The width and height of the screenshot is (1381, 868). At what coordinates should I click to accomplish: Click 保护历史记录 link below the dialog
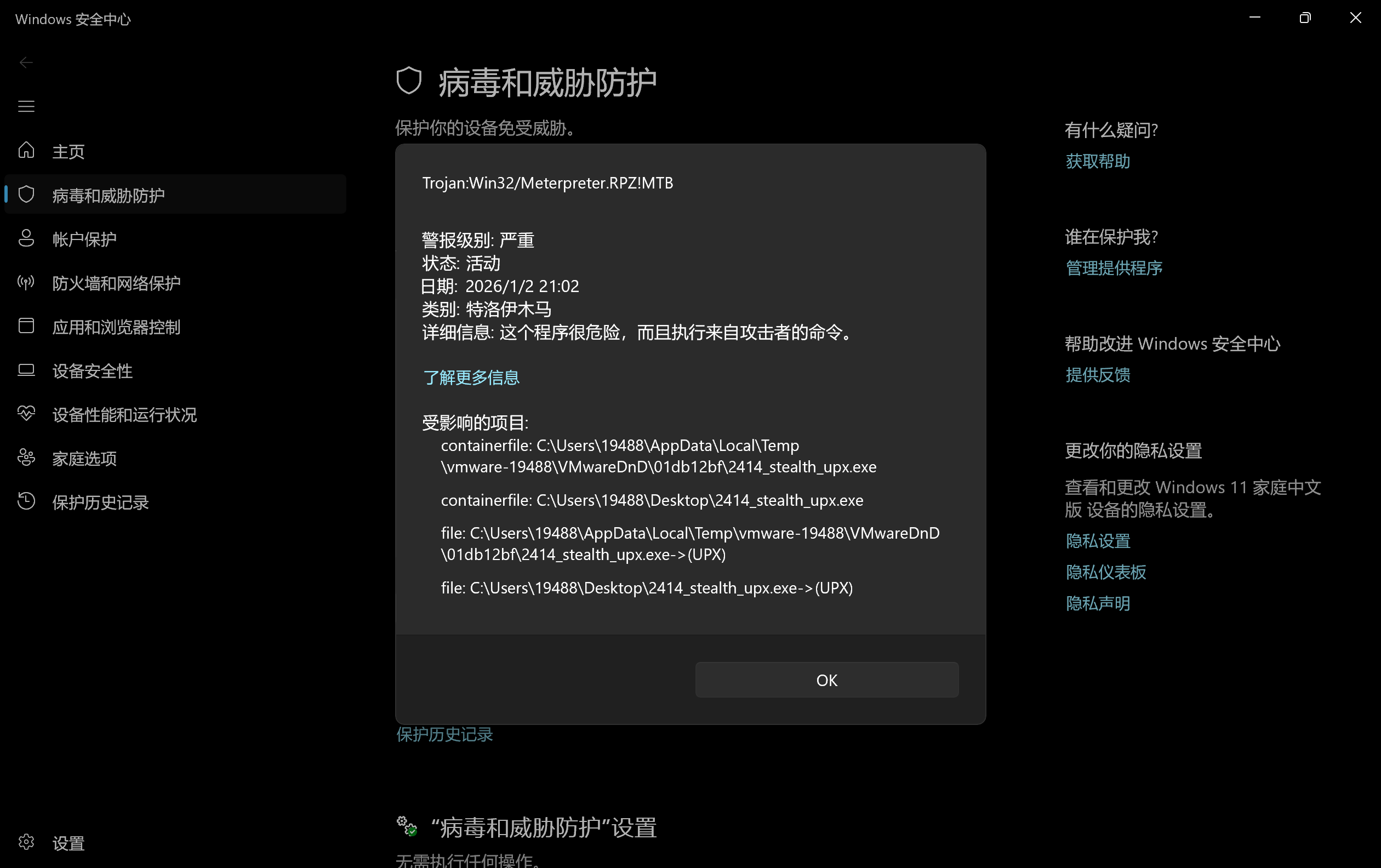[444, 735]
